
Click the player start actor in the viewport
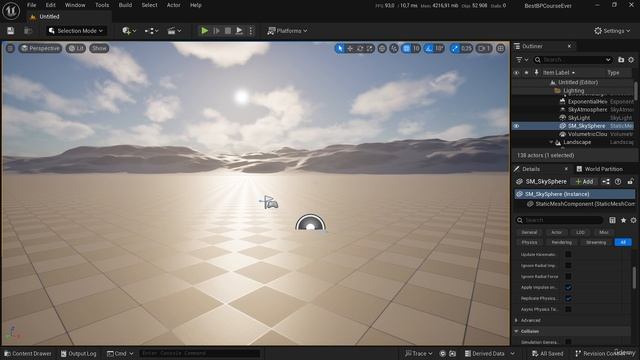point(269,202)
